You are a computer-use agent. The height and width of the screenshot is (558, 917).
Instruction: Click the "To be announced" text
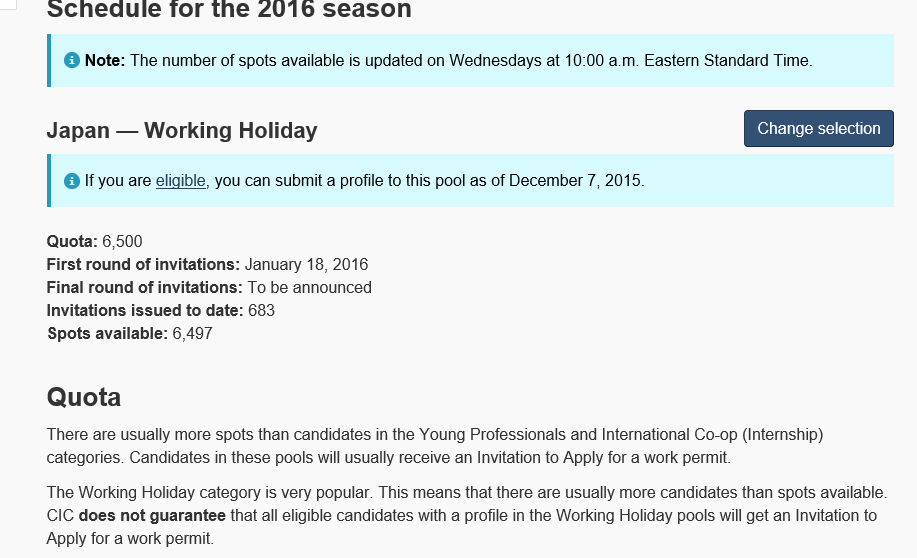point(310,287)
